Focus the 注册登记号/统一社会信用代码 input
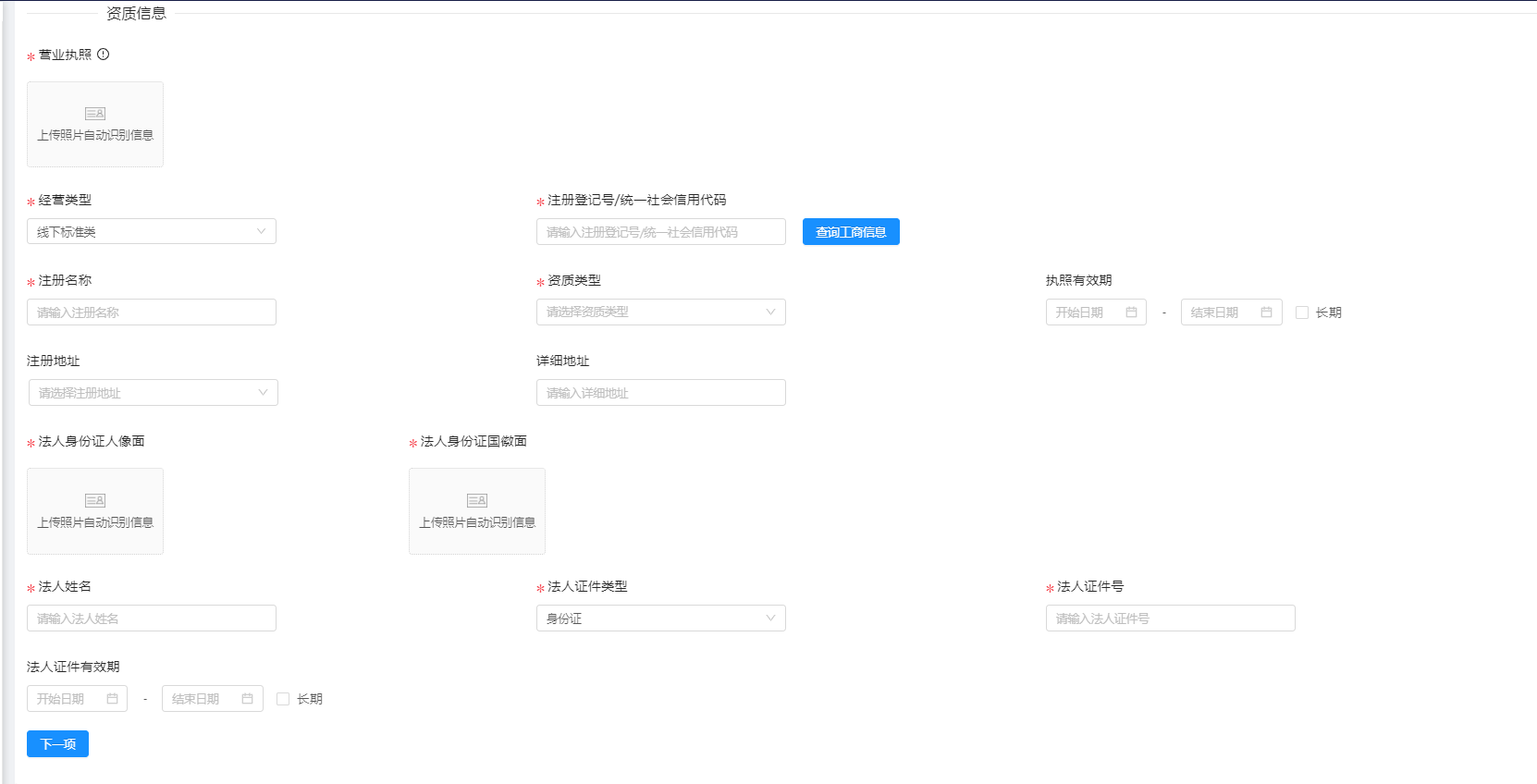This screenshot has height=784, width=1537. pos(660,232)
